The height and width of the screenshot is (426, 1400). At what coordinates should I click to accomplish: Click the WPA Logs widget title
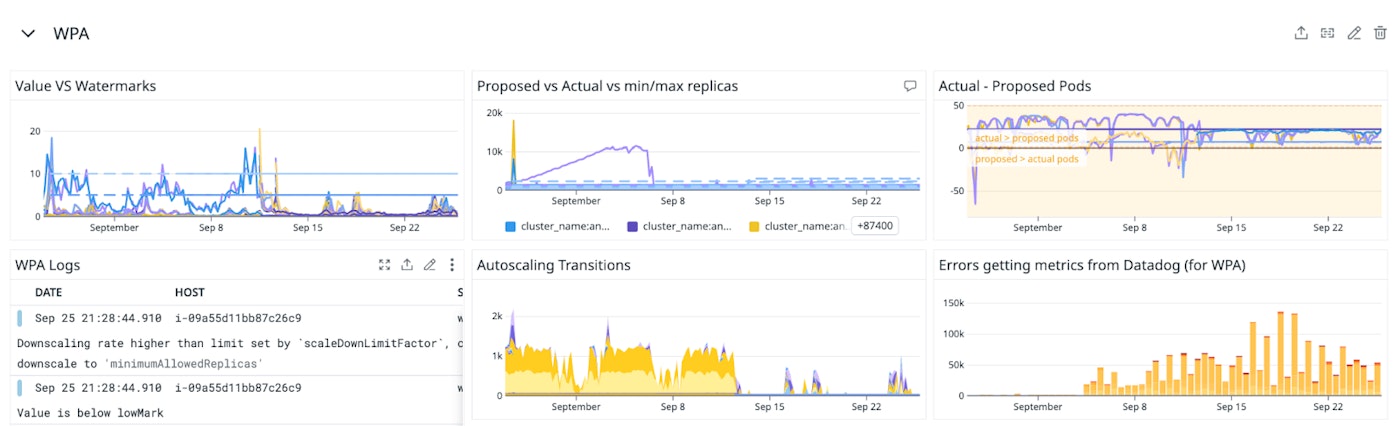click(47, 265)
